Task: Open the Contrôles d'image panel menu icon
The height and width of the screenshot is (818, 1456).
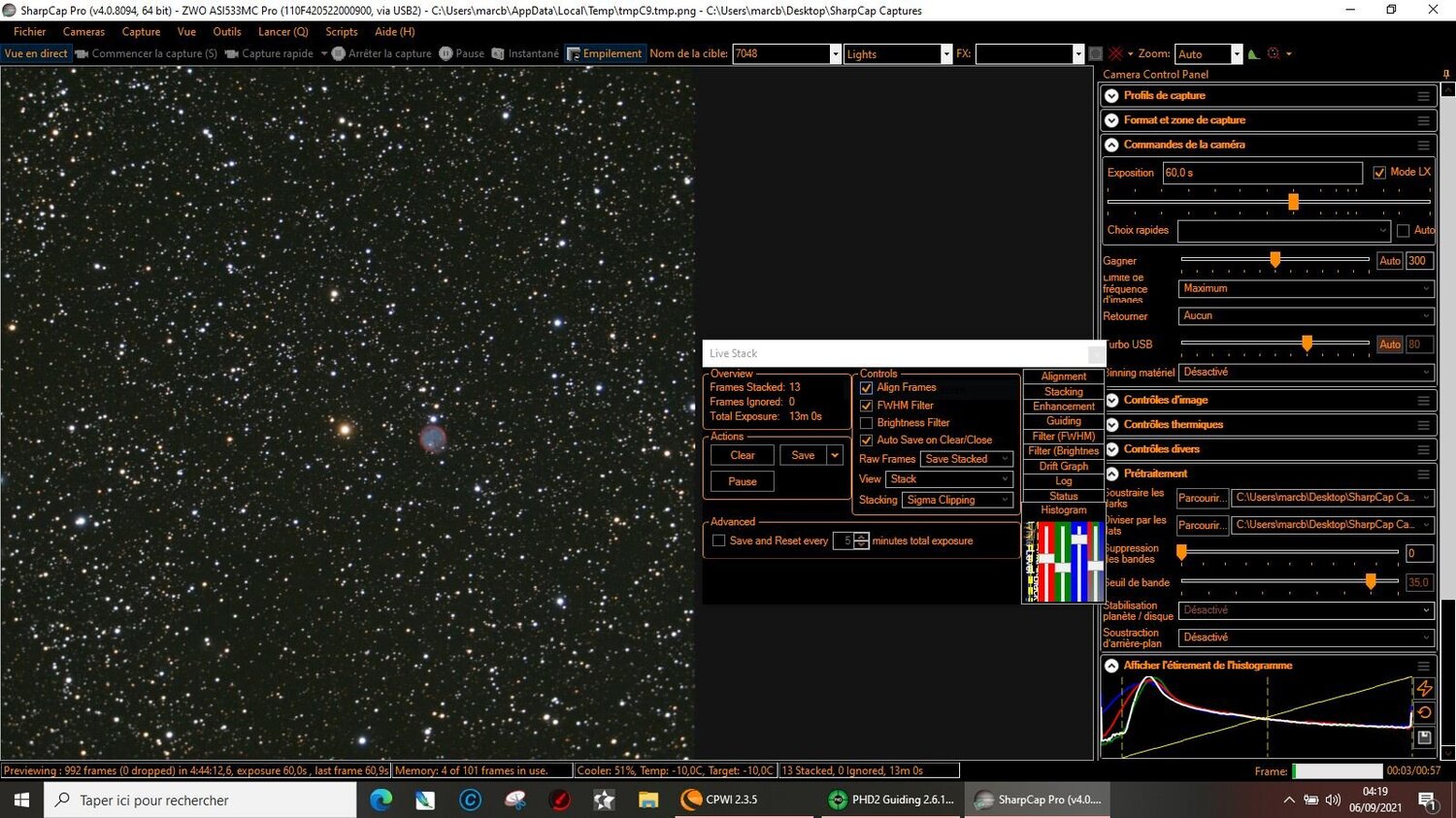Action: [1423, 400]
